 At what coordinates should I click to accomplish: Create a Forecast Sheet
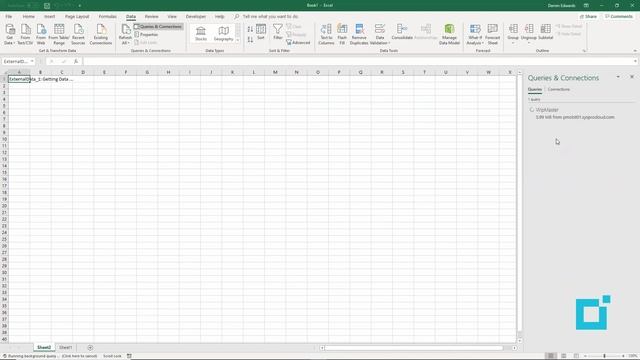point(493,34)
